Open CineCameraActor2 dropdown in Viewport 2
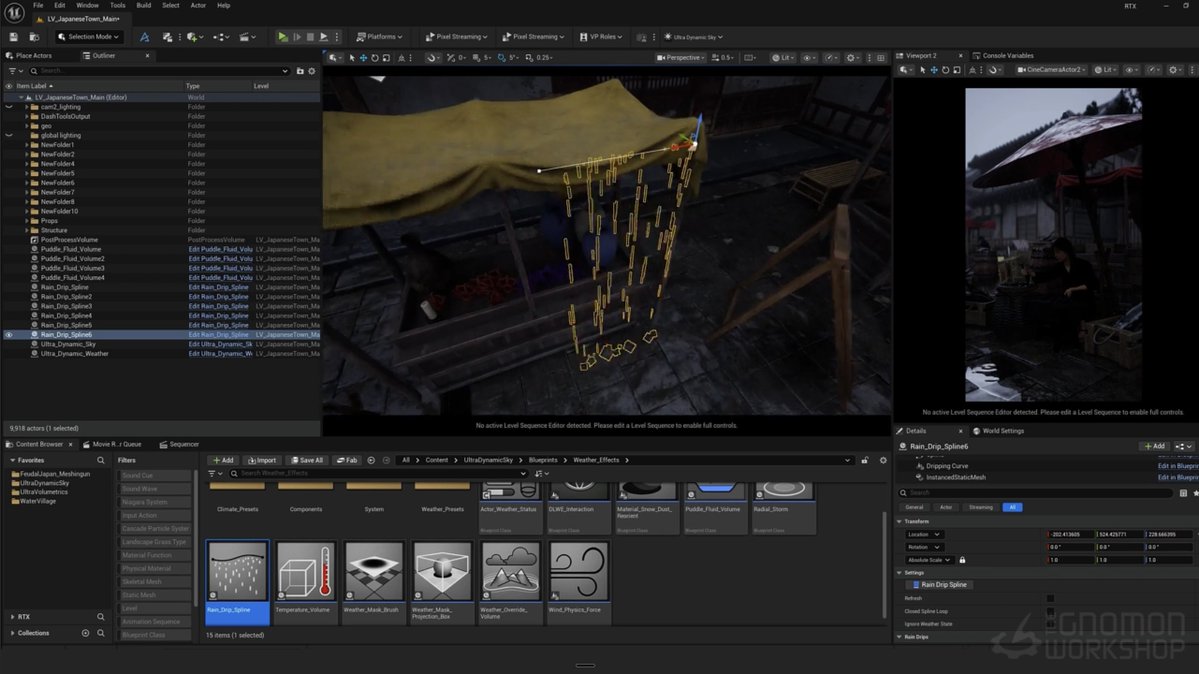Screen dimensions: 1199x674 [1051, 70]
